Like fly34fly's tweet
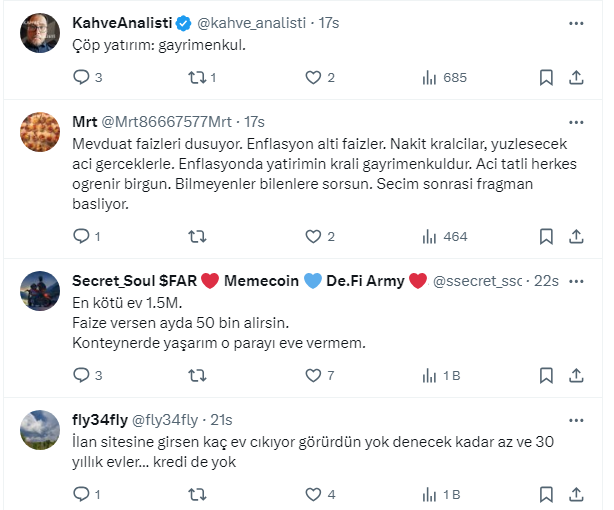Screen dimensions: 614x510 click(x=313, y=494)
